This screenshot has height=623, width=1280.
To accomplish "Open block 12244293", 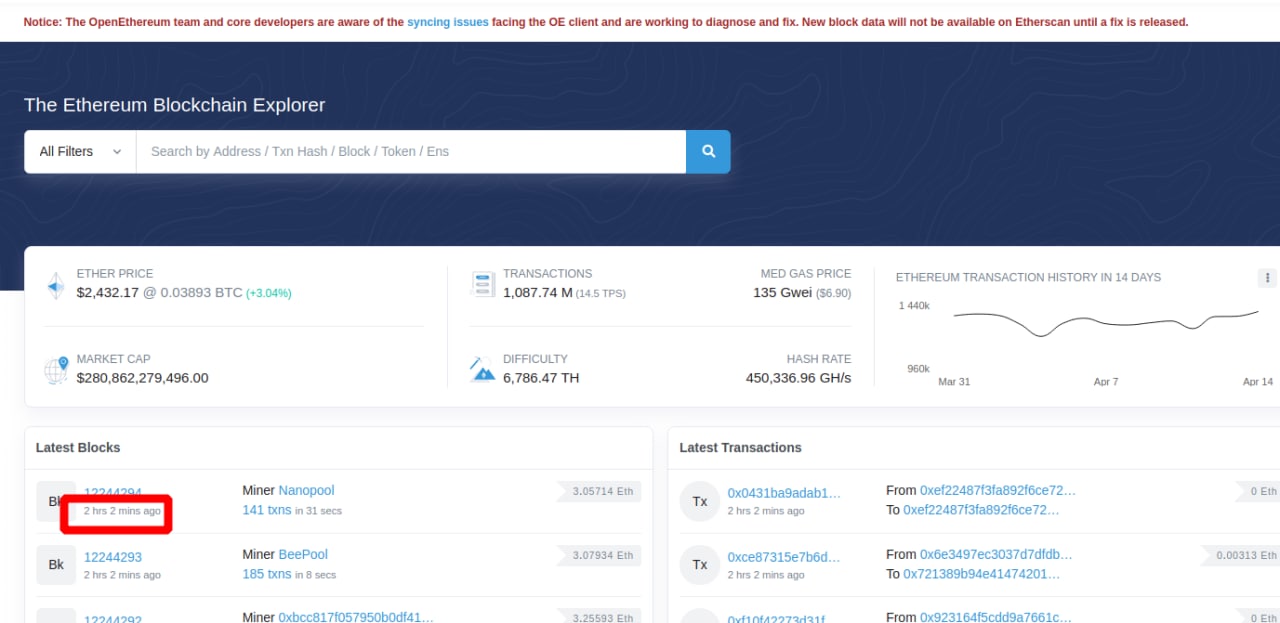I will [x=113, y=557].
